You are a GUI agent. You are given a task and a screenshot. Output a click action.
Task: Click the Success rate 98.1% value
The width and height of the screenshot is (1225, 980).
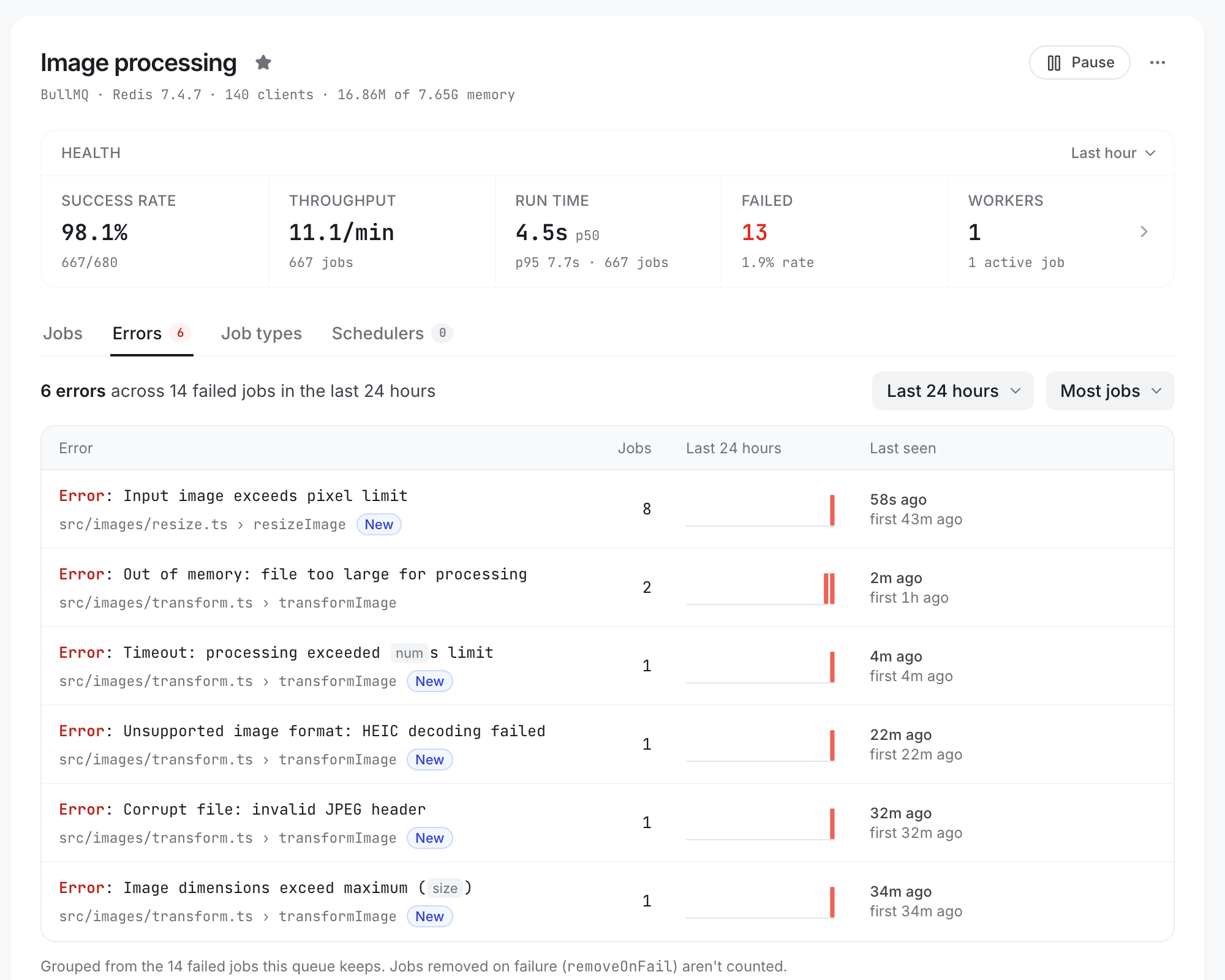[94, 233]
